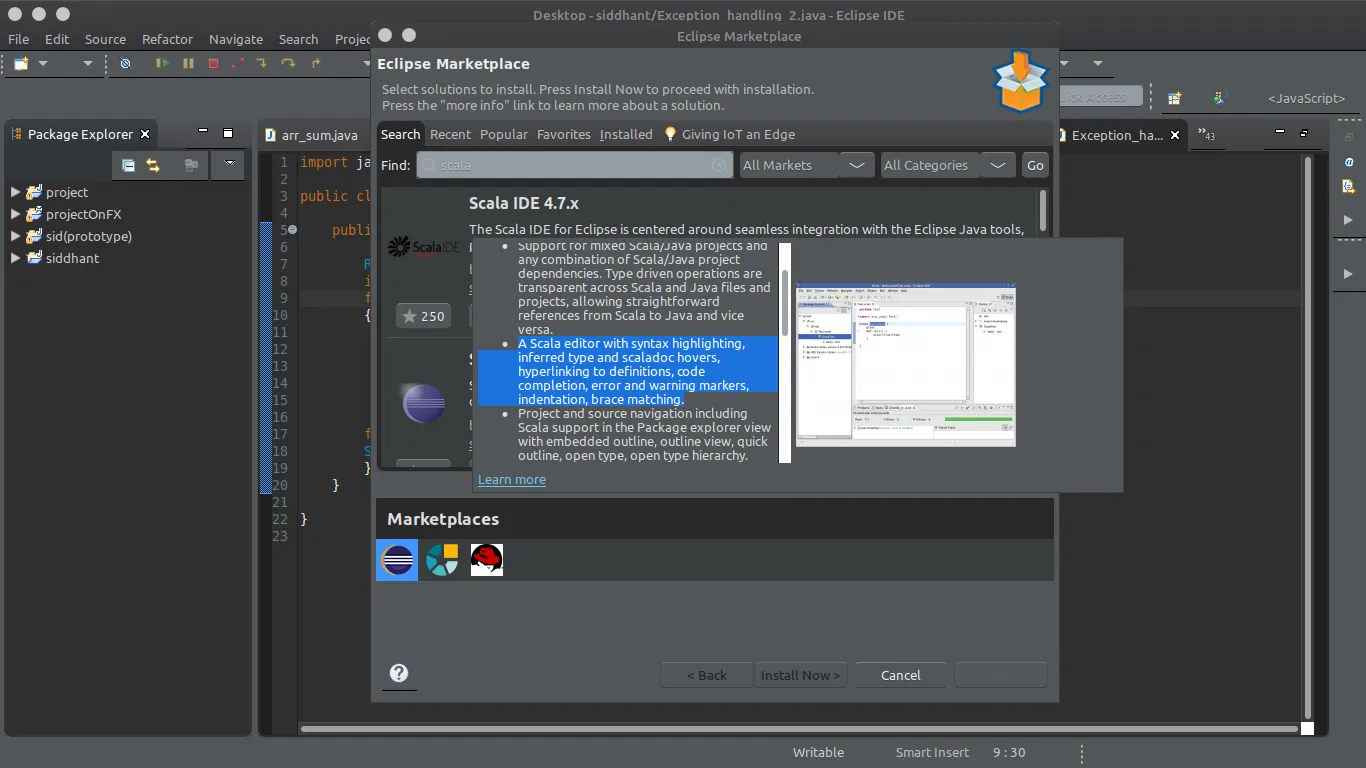Maximize the Package Explorer panel
Screen dimensions: 1366x768
point(228,133)
